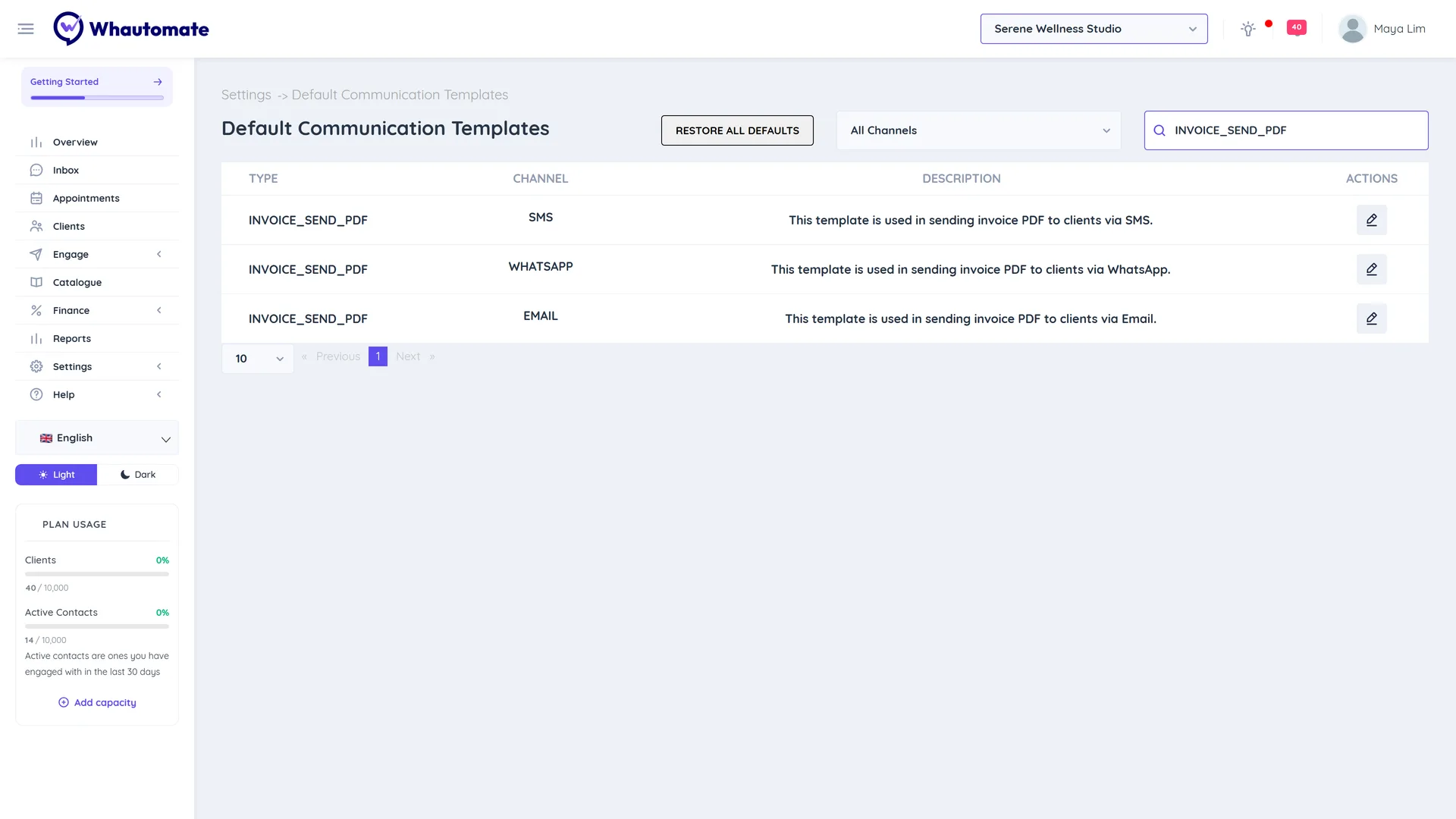
Task: Expand the Finance submenu chevron
Action: coord(159,311)
